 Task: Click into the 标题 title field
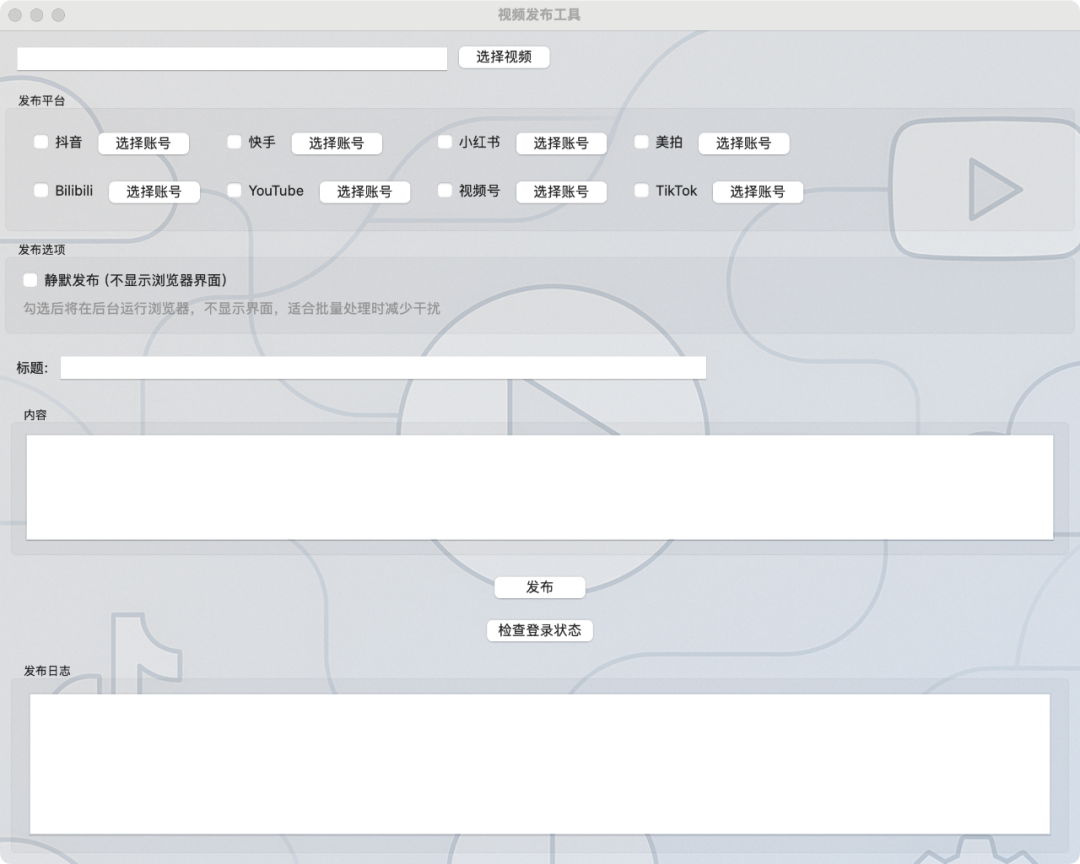(383, 367)
